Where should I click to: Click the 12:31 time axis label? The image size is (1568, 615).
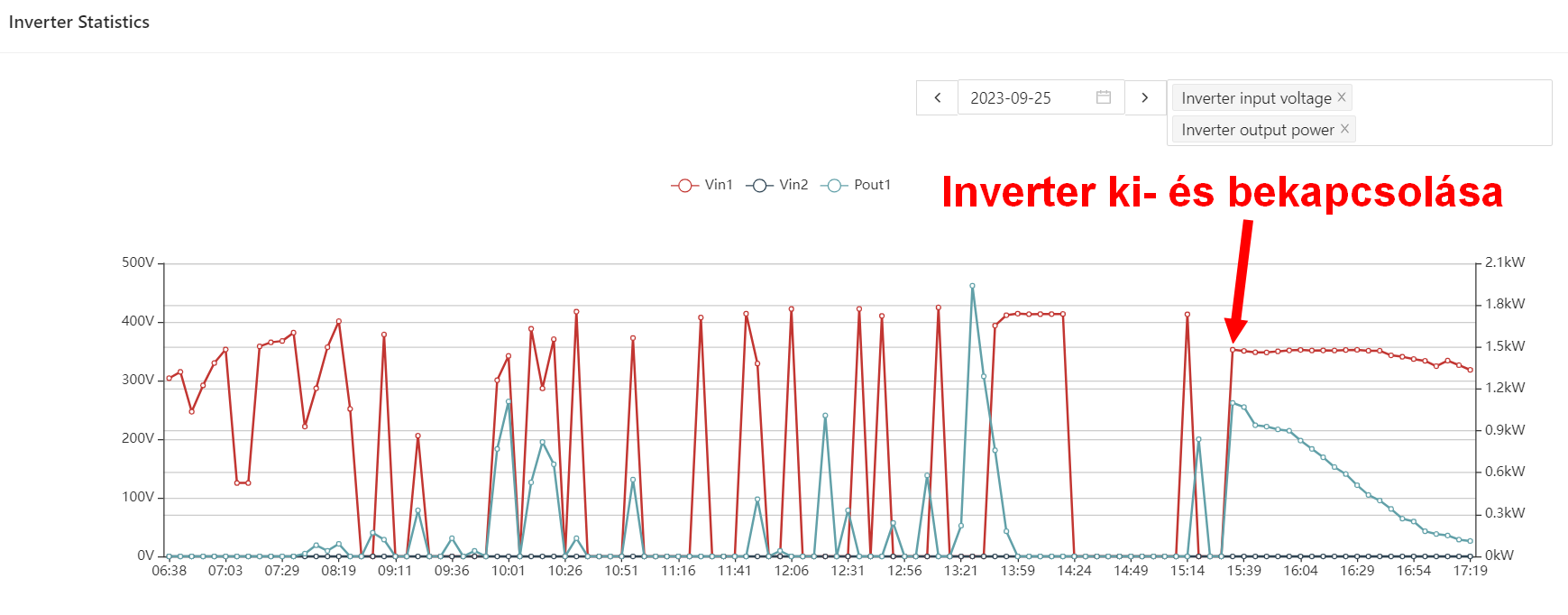click(x=848, y=571)
